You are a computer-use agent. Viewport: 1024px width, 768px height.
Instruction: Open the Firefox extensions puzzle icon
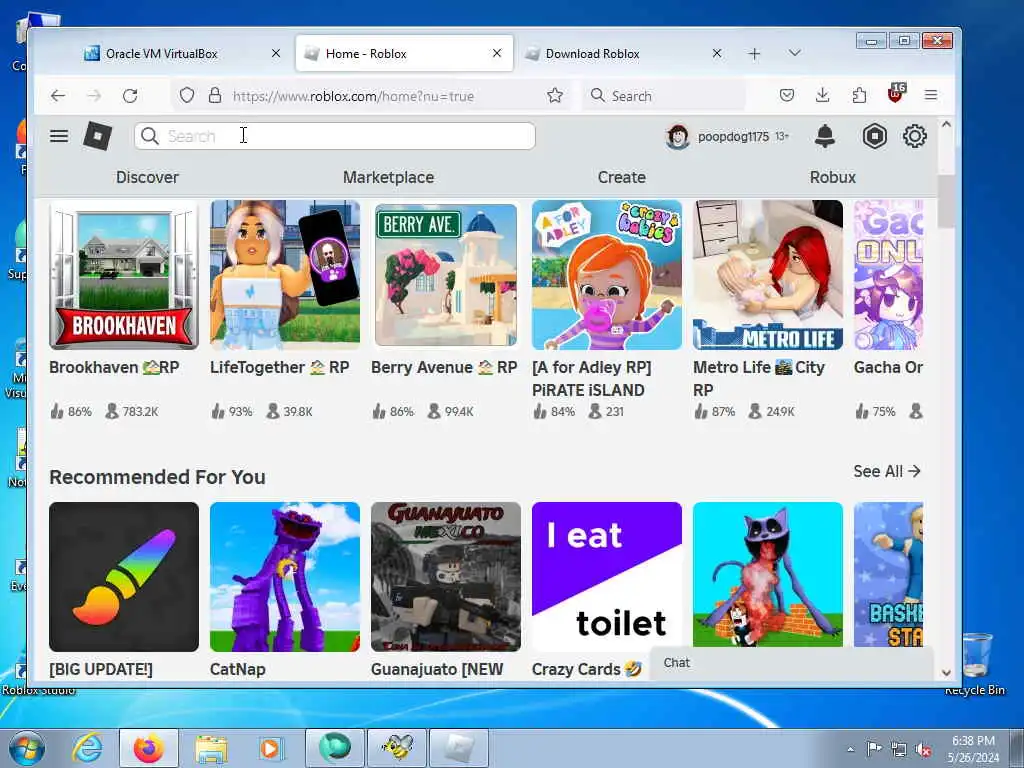tap(859, 95)
